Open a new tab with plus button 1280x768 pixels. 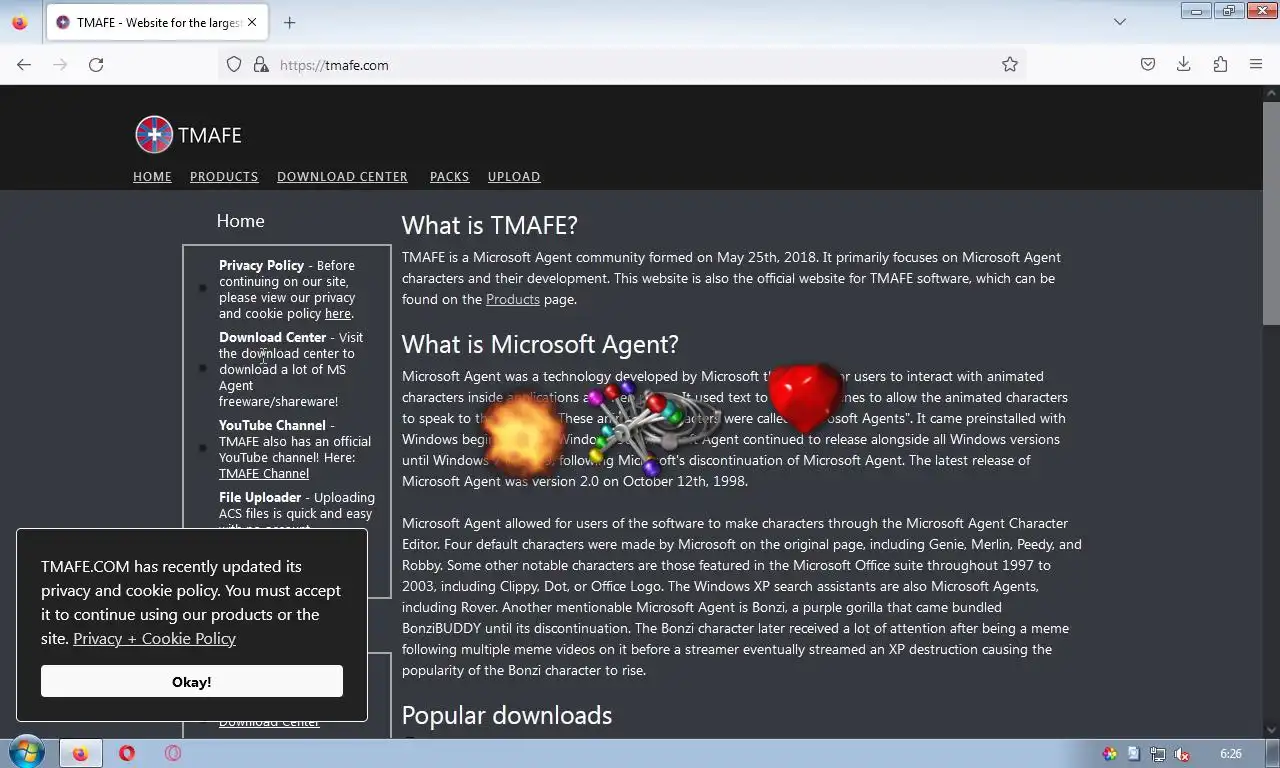point(289,22)
